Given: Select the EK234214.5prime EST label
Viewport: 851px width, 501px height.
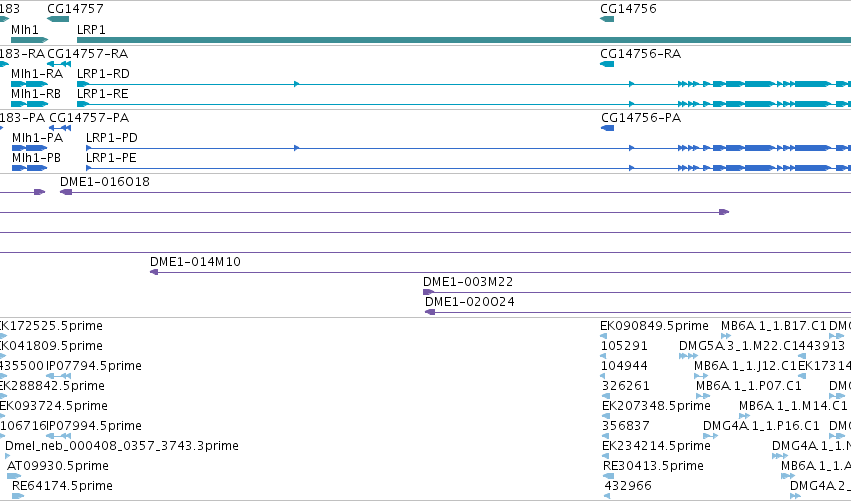Looking at the screenshot, I should 656,446.
